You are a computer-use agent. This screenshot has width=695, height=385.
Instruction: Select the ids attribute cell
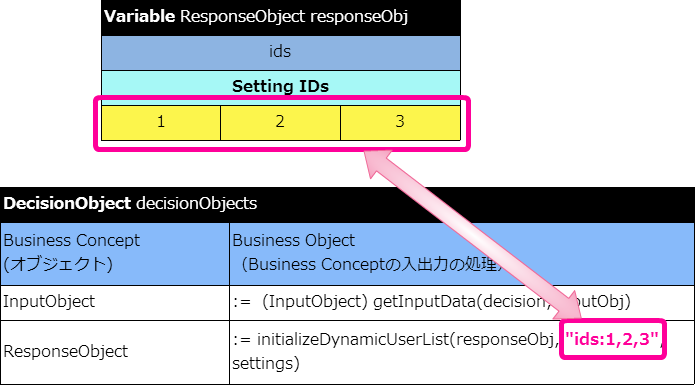click(x=281, y=53)
